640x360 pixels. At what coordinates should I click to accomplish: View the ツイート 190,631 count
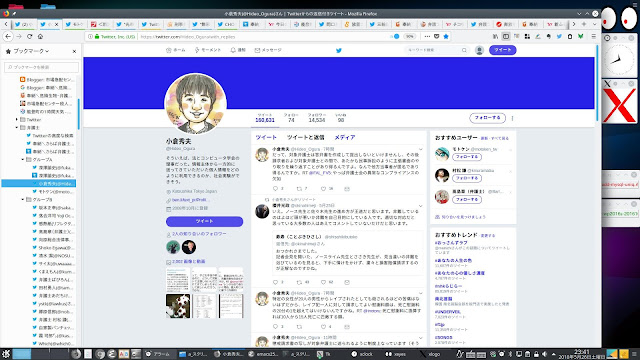(265, 118)
